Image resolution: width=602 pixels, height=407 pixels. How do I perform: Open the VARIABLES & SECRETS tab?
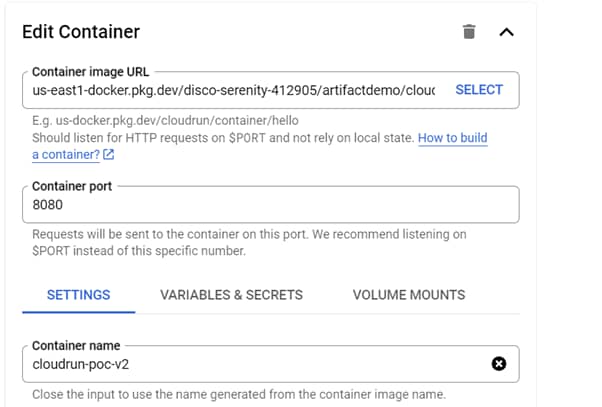231,295
